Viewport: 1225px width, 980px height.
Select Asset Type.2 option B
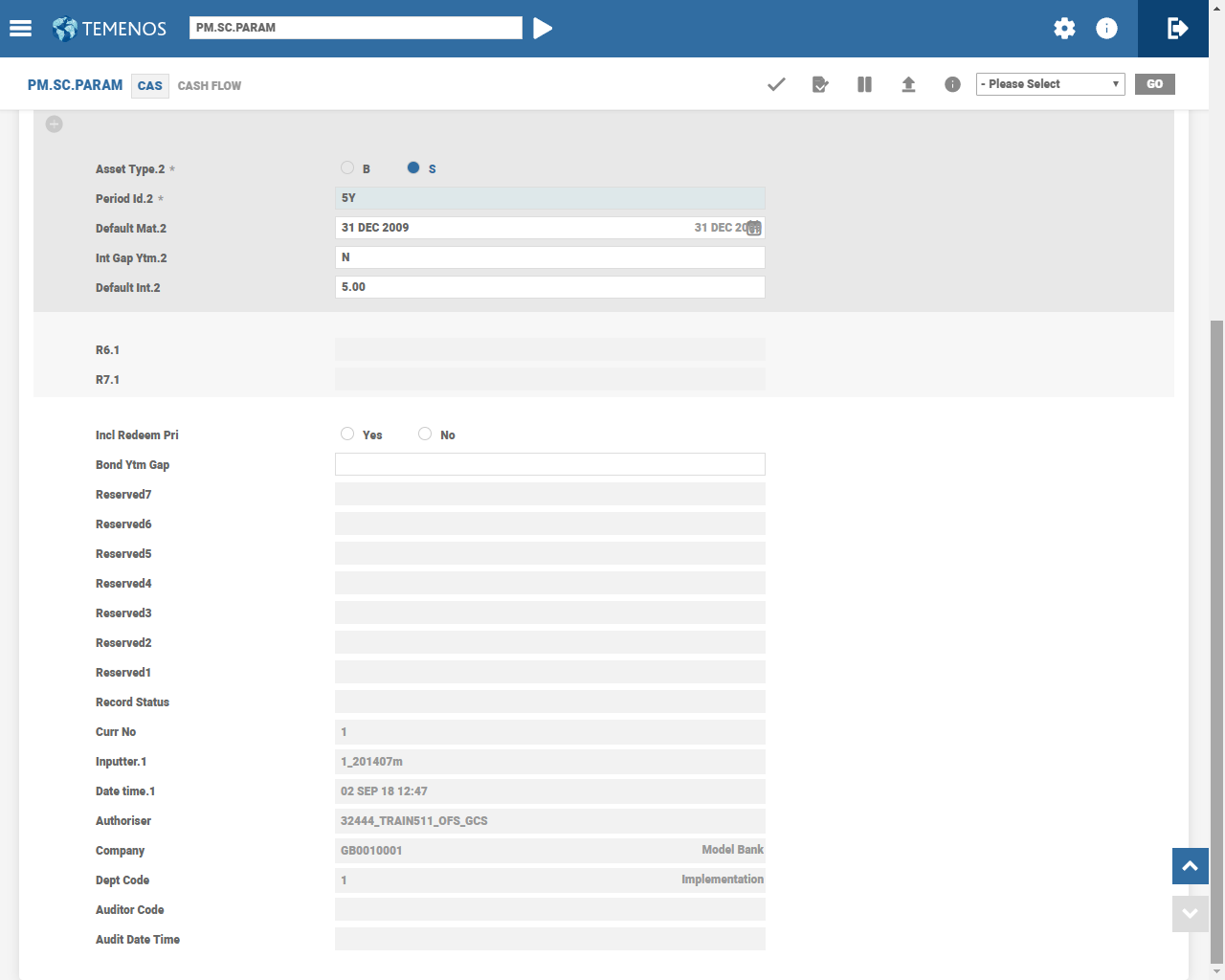coord(347,167)
